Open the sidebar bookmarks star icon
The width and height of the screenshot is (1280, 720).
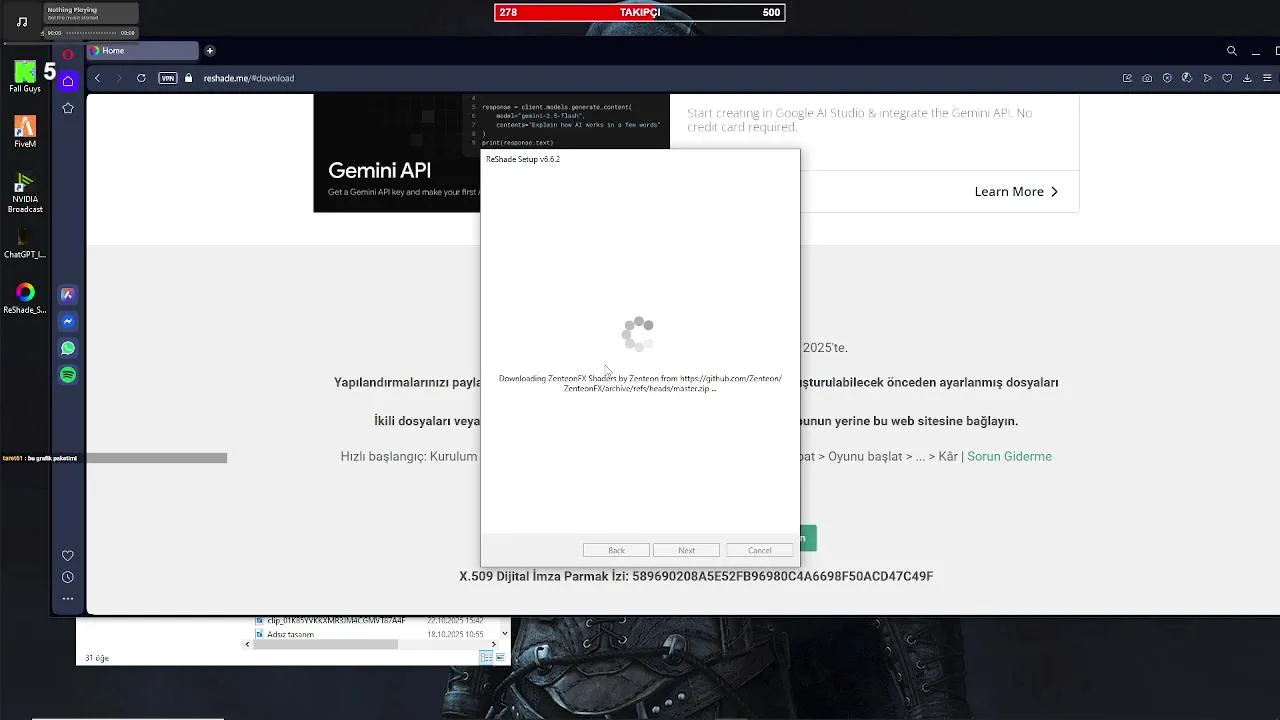tap(68, 108)
